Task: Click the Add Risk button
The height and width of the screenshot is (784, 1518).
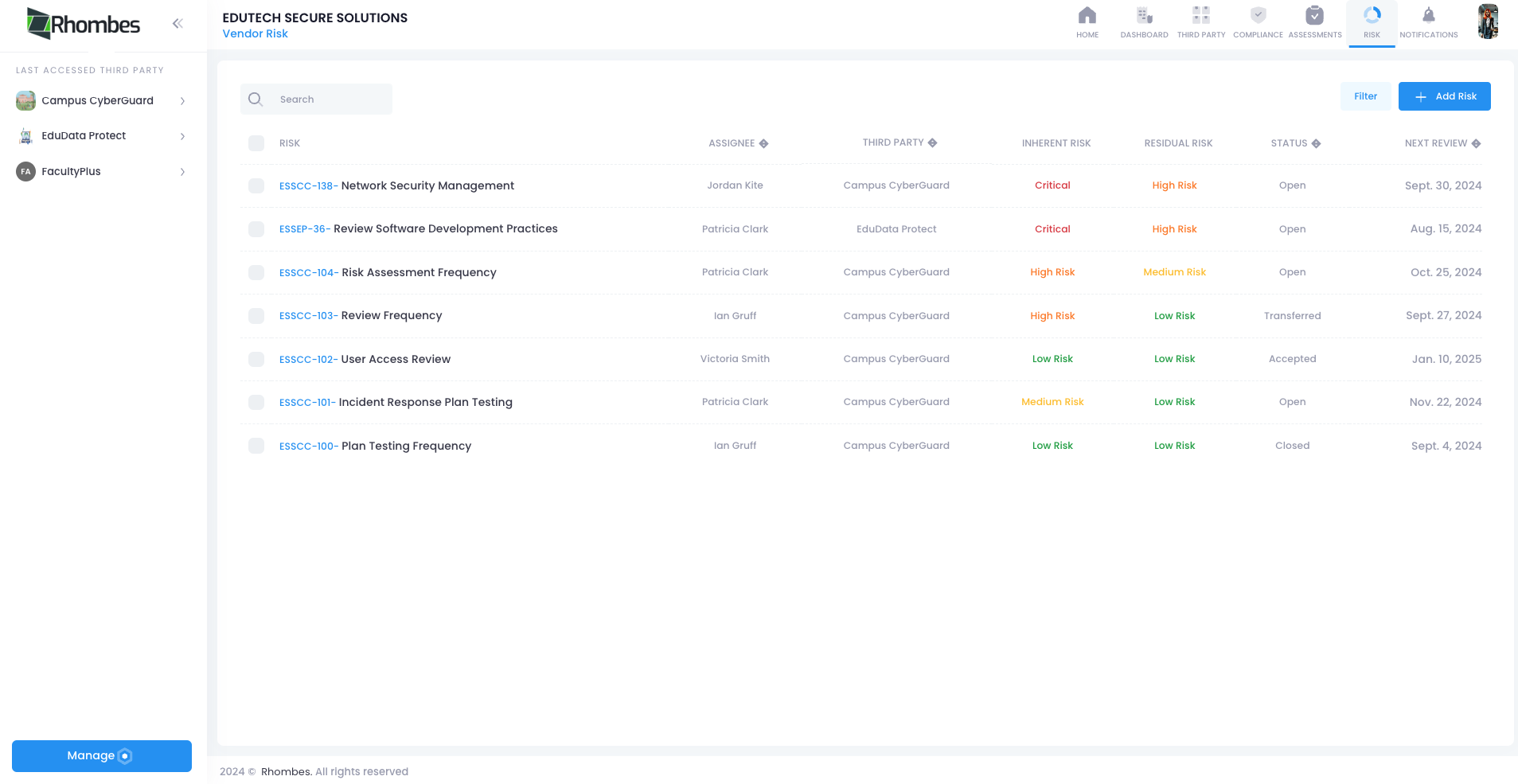Action: 1444,96
